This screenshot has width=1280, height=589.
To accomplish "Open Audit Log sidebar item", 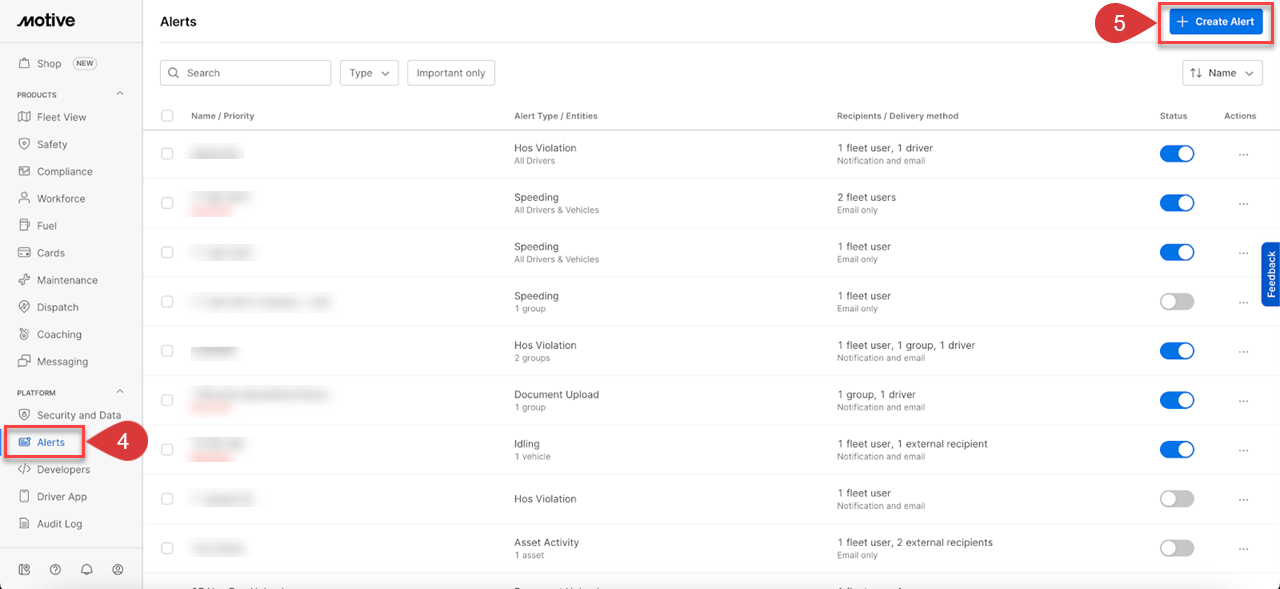I will pos(60,523).
